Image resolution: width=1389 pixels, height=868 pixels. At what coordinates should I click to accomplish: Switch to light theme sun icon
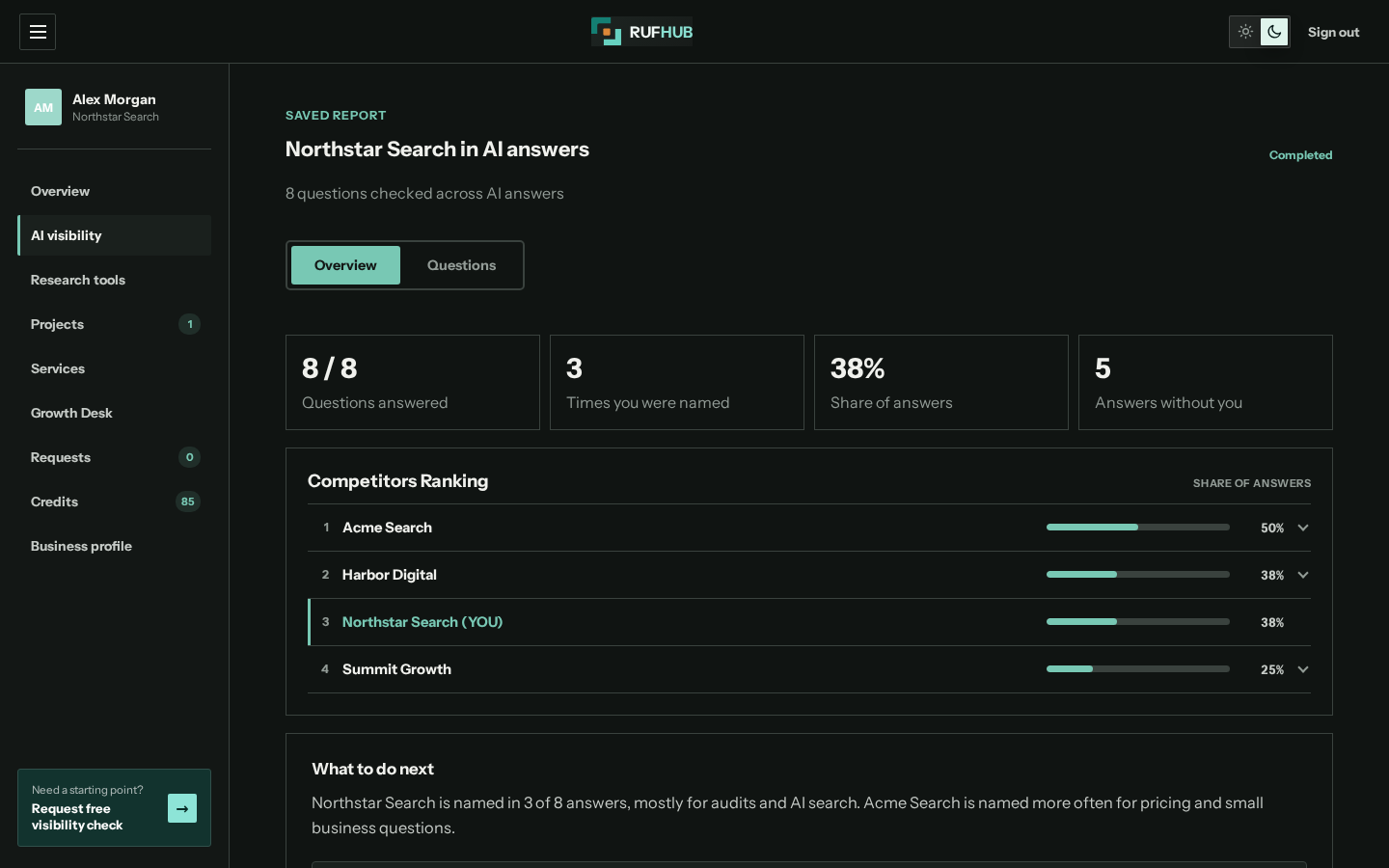[1245, 32]
